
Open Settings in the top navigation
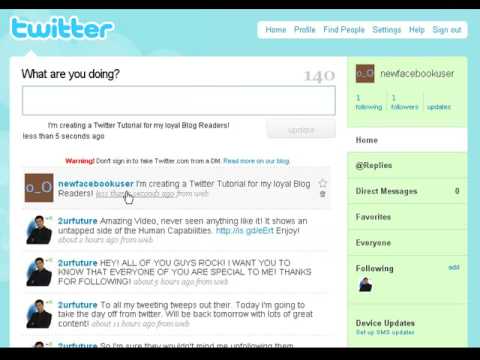(387, 30)
